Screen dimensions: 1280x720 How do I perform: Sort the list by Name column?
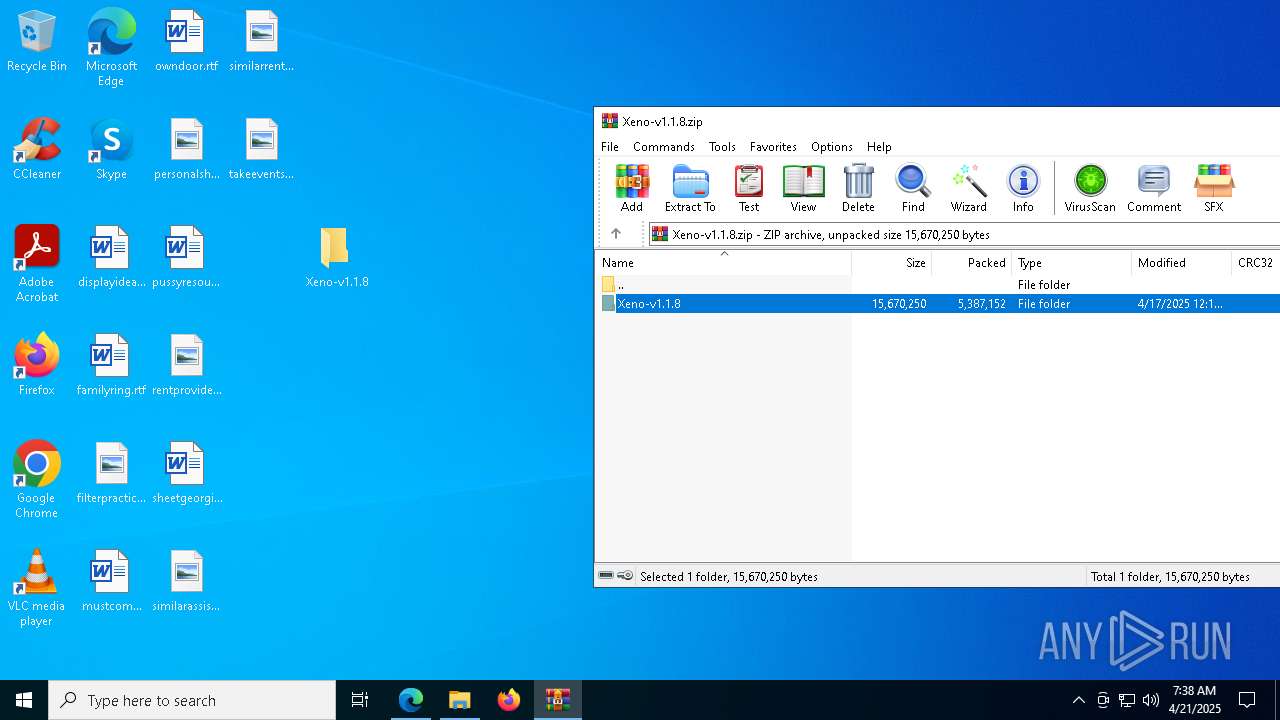click(723, 263)
